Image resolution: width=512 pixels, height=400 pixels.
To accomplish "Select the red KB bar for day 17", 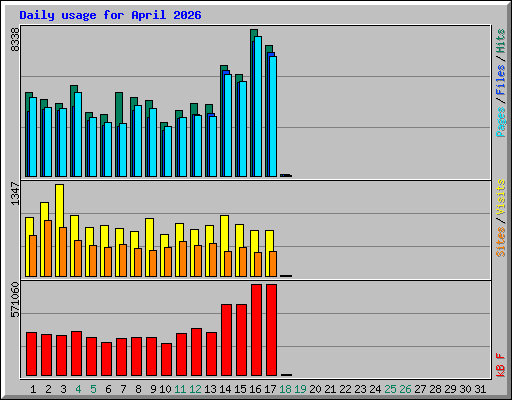I will [271, 330].
